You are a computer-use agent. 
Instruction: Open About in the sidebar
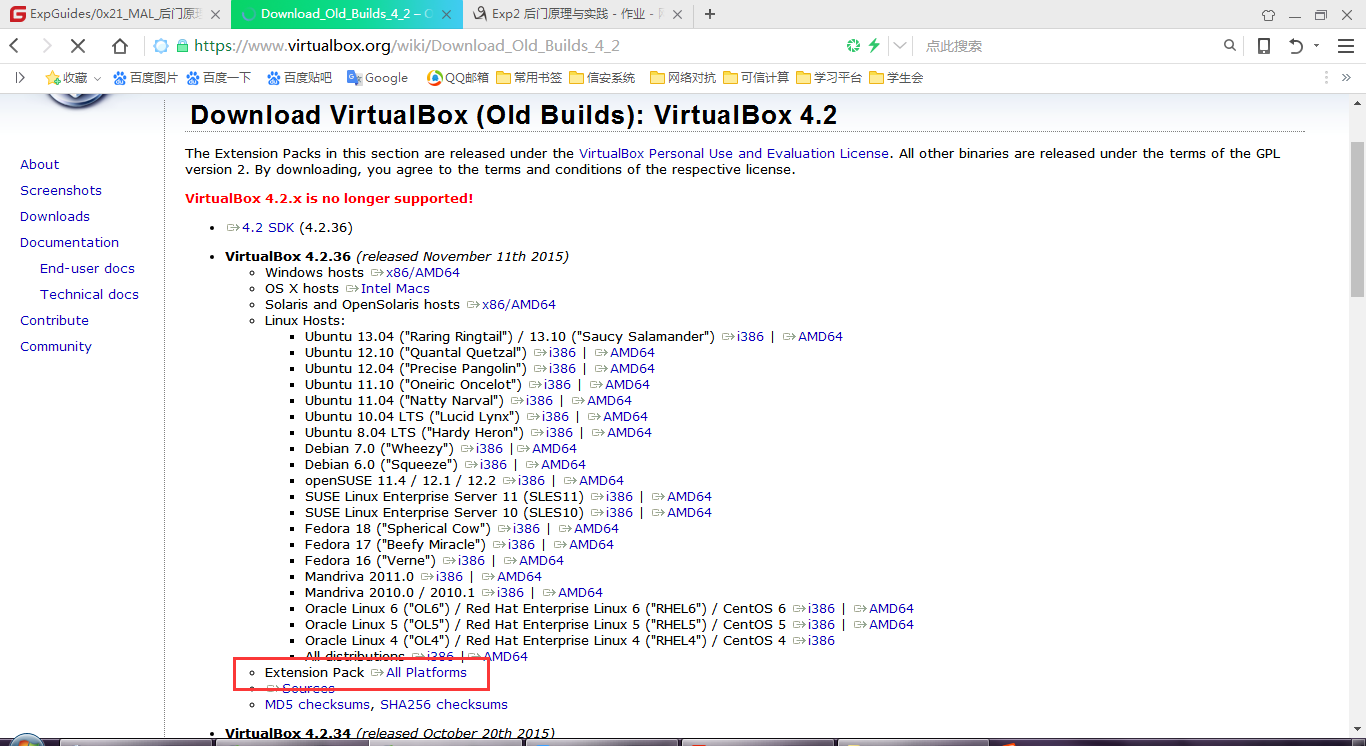point(39,164)
